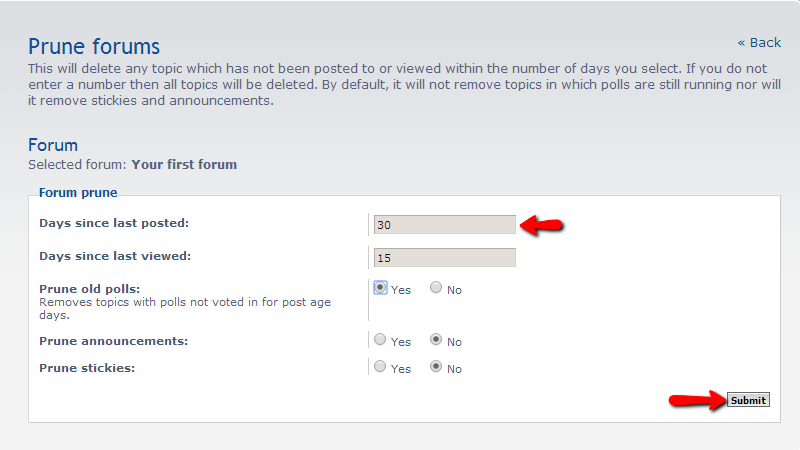800x450 pixels.
Task: Choose Yes for Prune announcements
Action: pos(381,340)
